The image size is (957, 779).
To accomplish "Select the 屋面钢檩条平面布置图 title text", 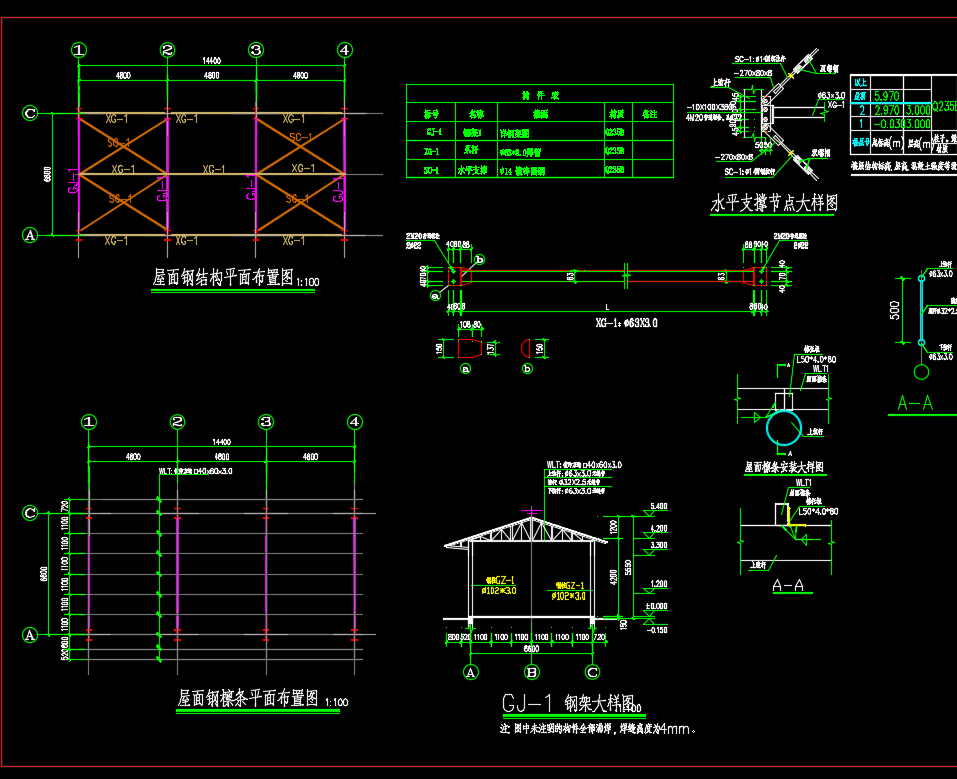I will pyautogui.click(x=249, y=697).
